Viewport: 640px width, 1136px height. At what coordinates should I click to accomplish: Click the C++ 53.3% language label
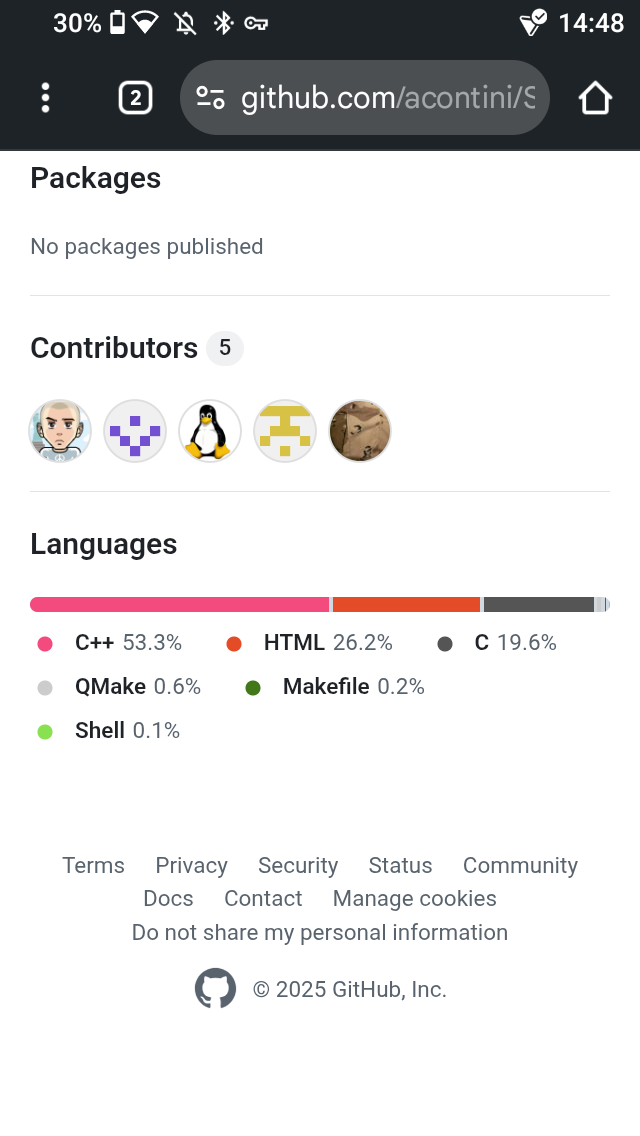coord(128,644)
